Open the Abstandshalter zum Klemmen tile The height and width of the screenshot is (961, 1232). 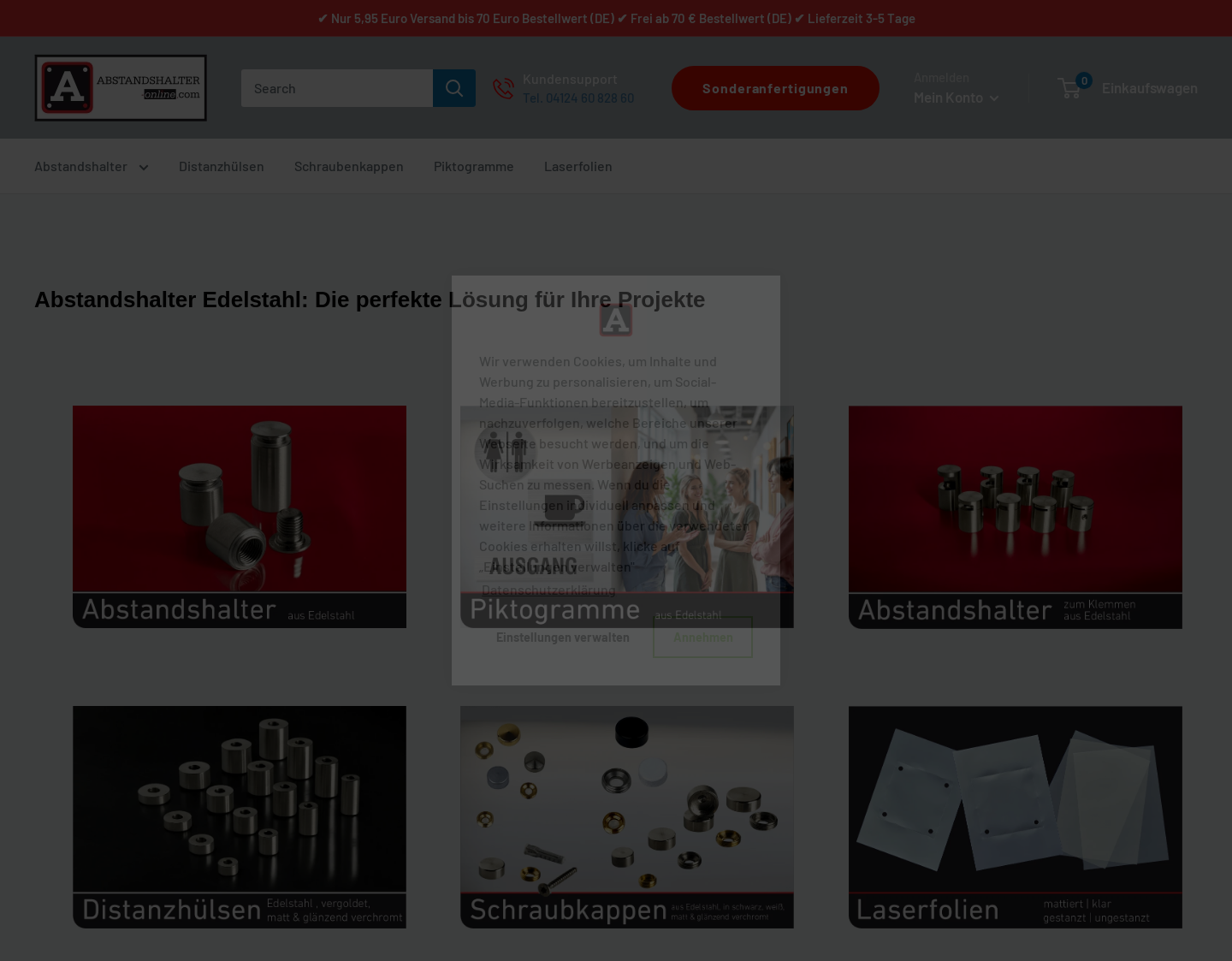[x=1016, y=517]
